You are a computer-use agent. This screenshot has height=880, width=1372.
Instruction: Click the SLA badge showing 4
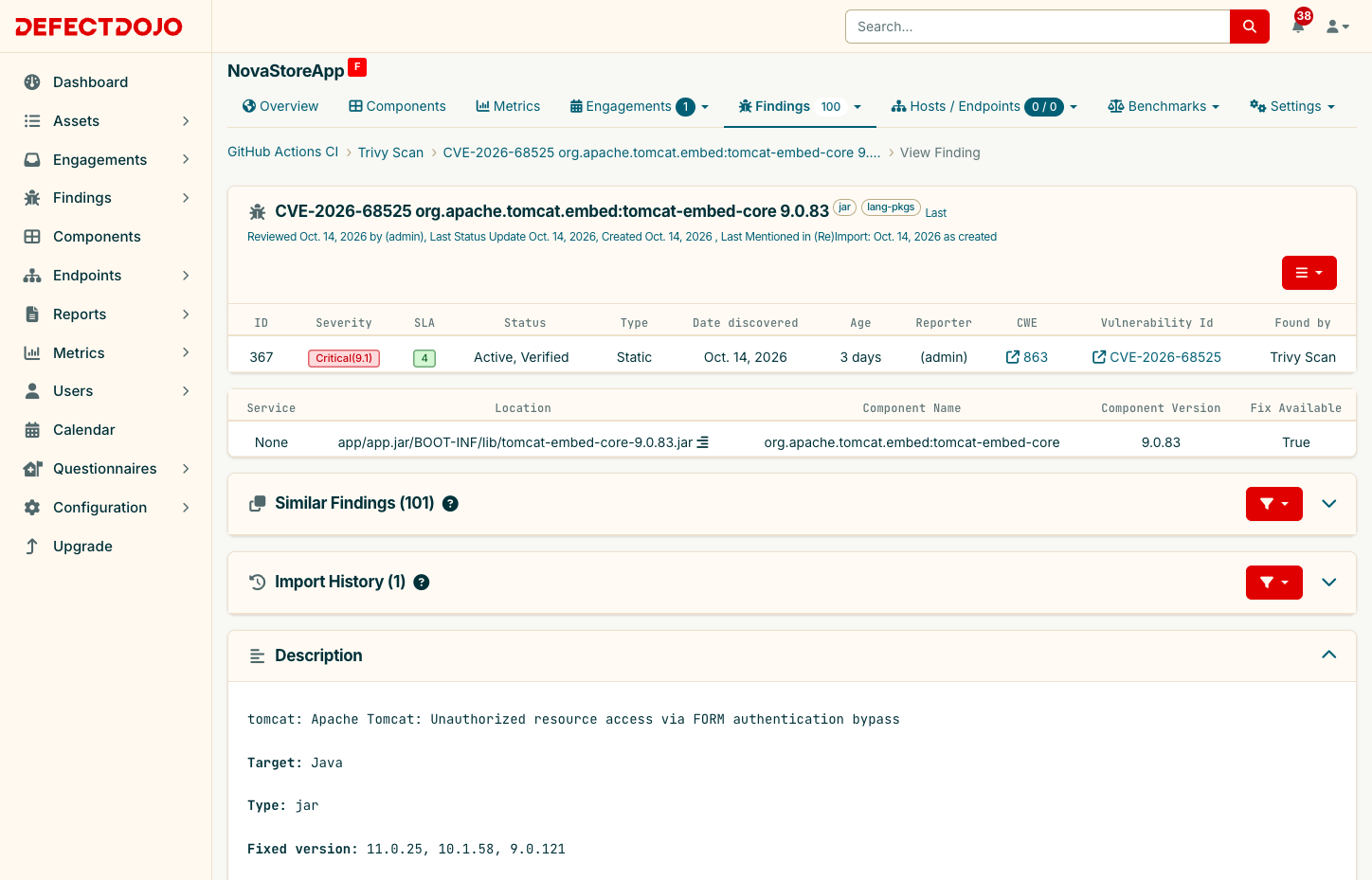tap(424, 358)
